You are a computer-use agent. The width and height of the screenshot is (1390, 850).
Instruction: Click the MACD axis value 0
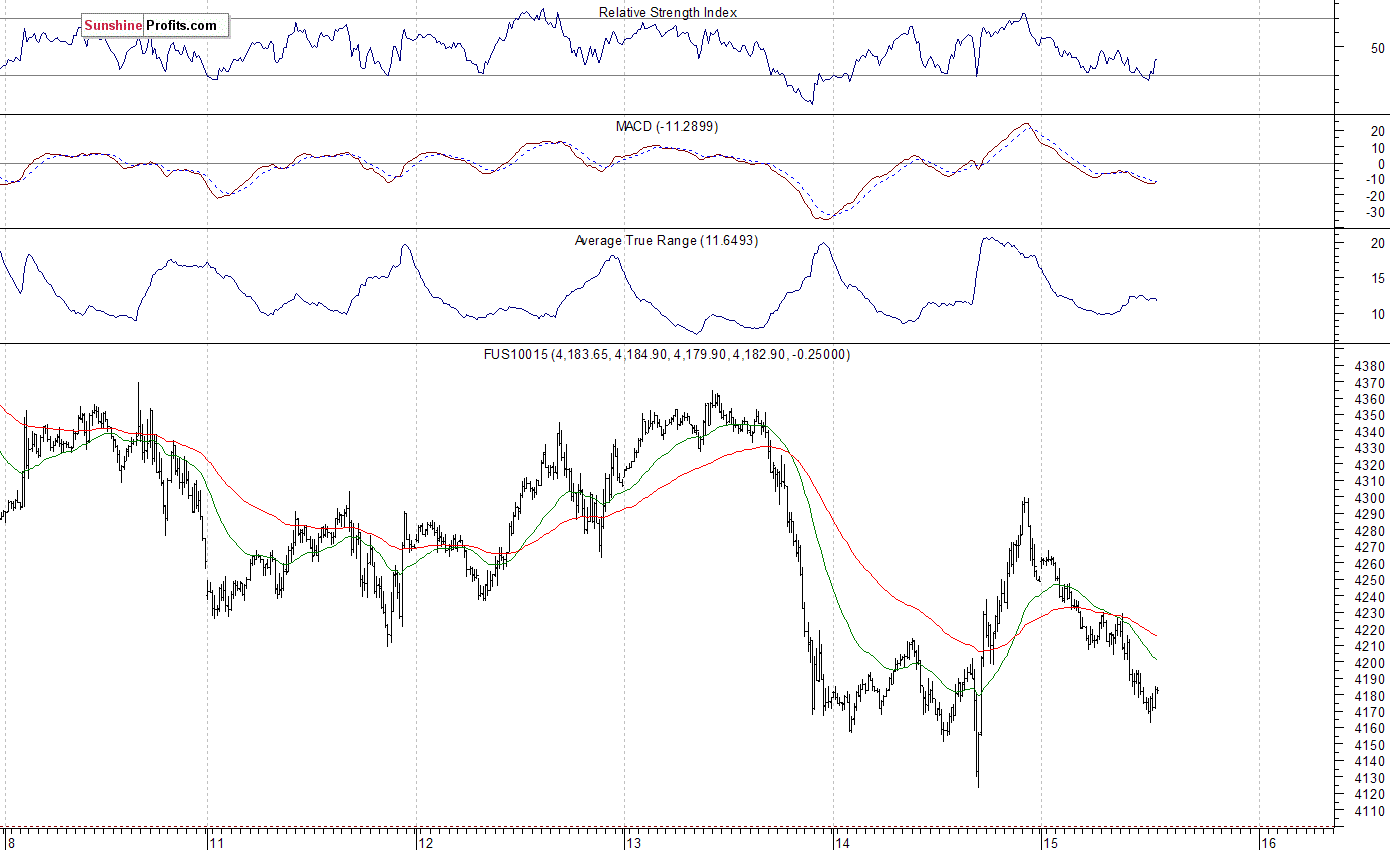point(1381,164)
